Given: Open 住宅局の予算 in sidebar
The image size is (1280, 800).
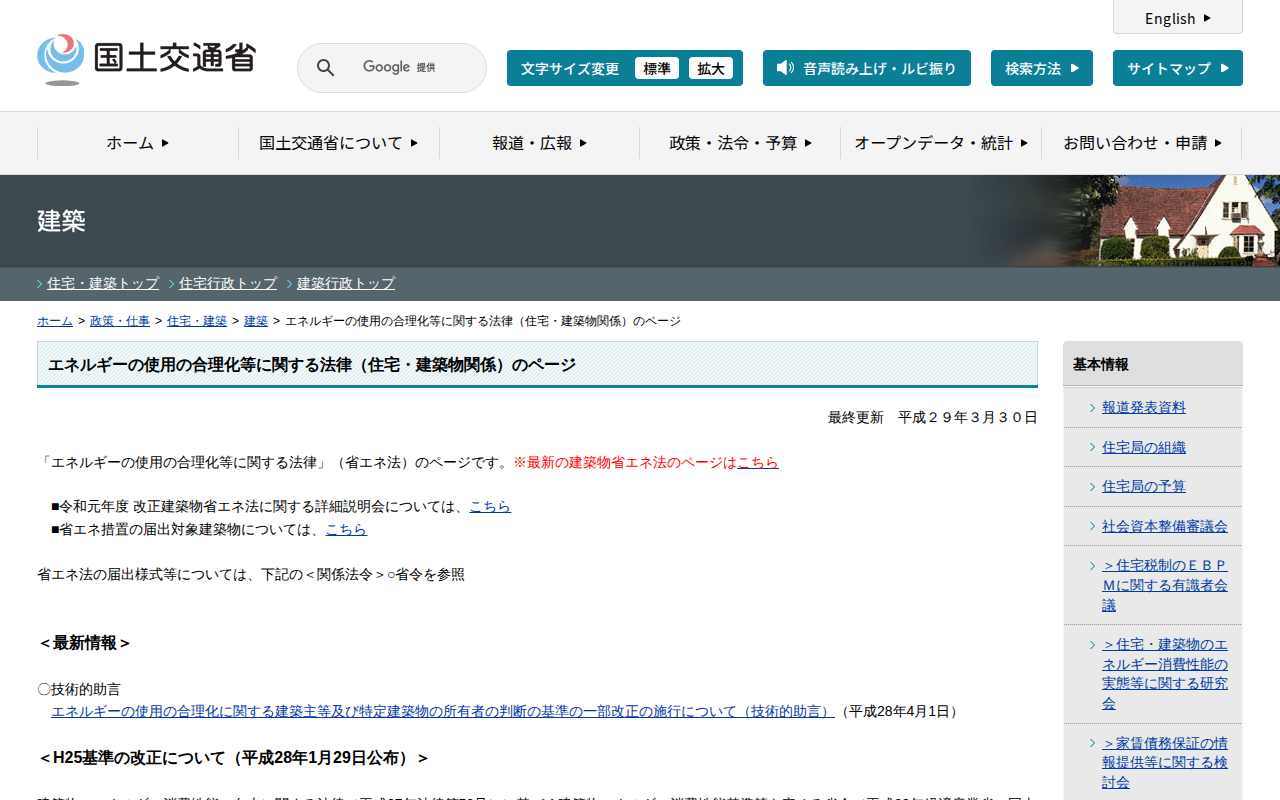Looking at the screenshot, I should (x=1143, y=486).
